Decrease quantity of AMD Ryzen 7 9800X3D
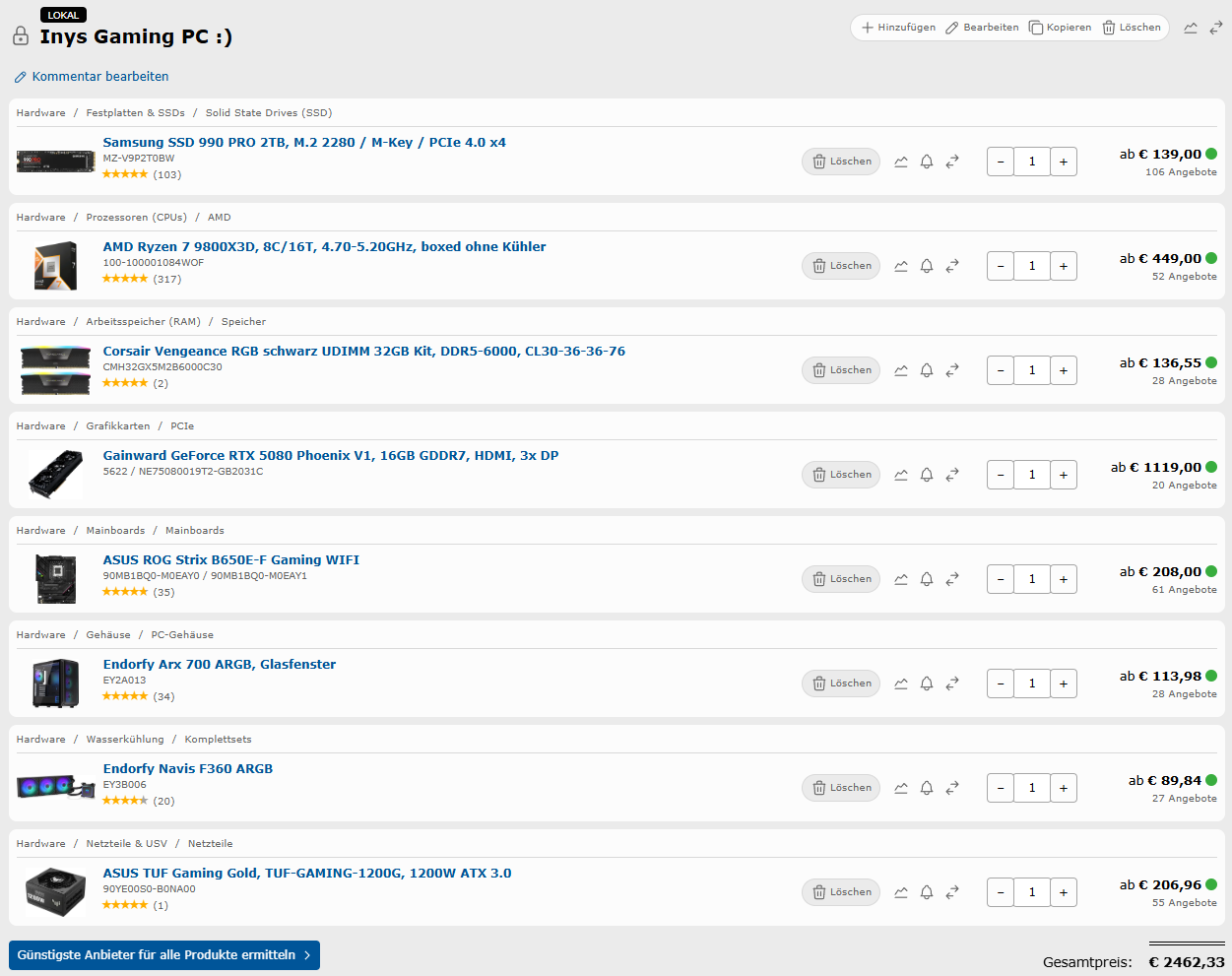Viewport: 1232px width, 976px height. [x=1001, y=266]
